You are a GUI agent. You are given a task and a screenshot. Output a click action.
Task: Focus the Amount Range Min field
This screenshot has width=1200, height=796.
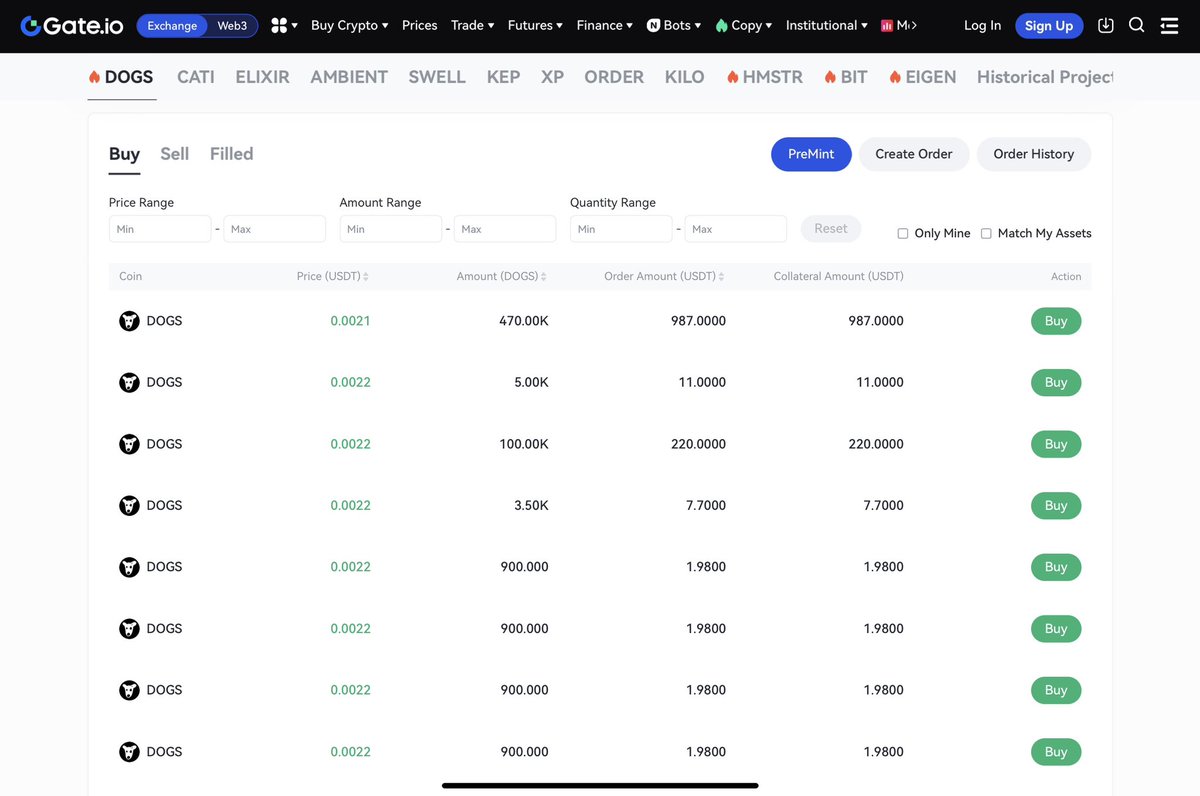click(x=390, y=229)
